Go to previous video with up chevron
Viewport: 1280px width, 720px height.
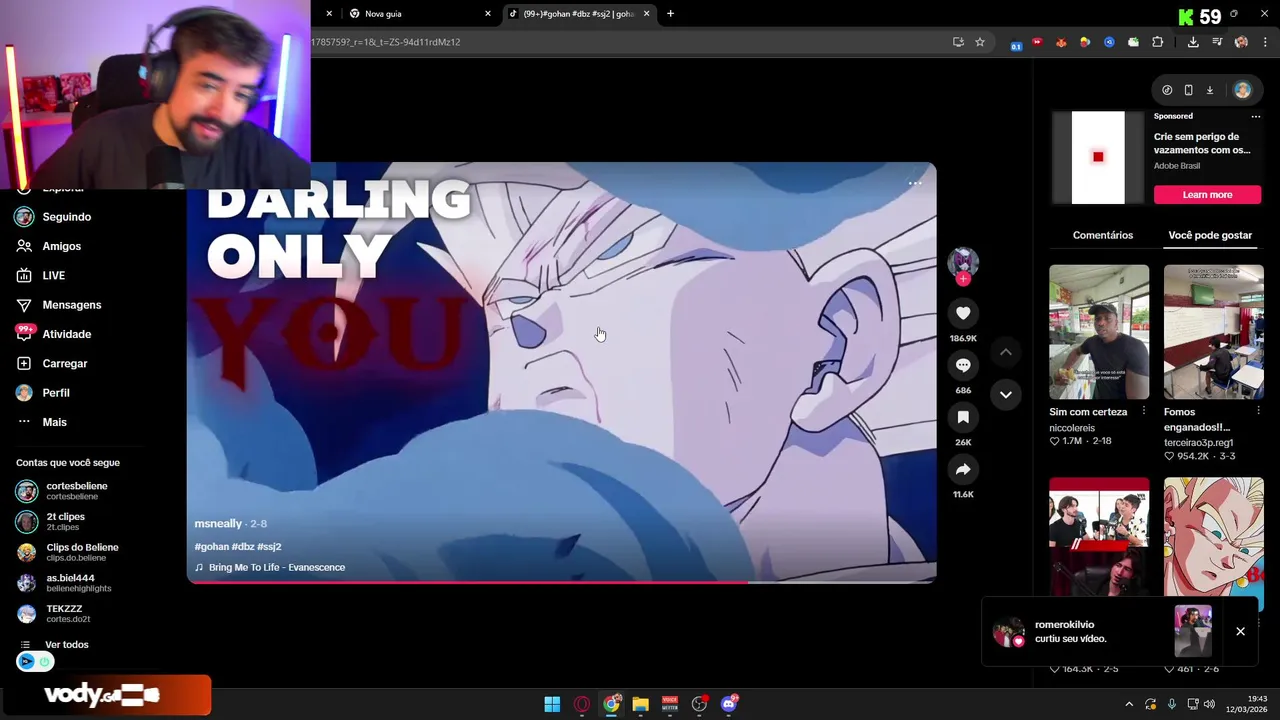pos(1006,352)
